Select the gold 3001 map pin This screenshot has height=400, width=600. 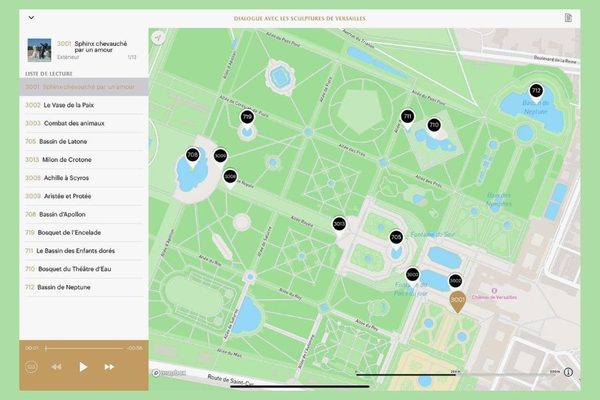tap(458, 301)
